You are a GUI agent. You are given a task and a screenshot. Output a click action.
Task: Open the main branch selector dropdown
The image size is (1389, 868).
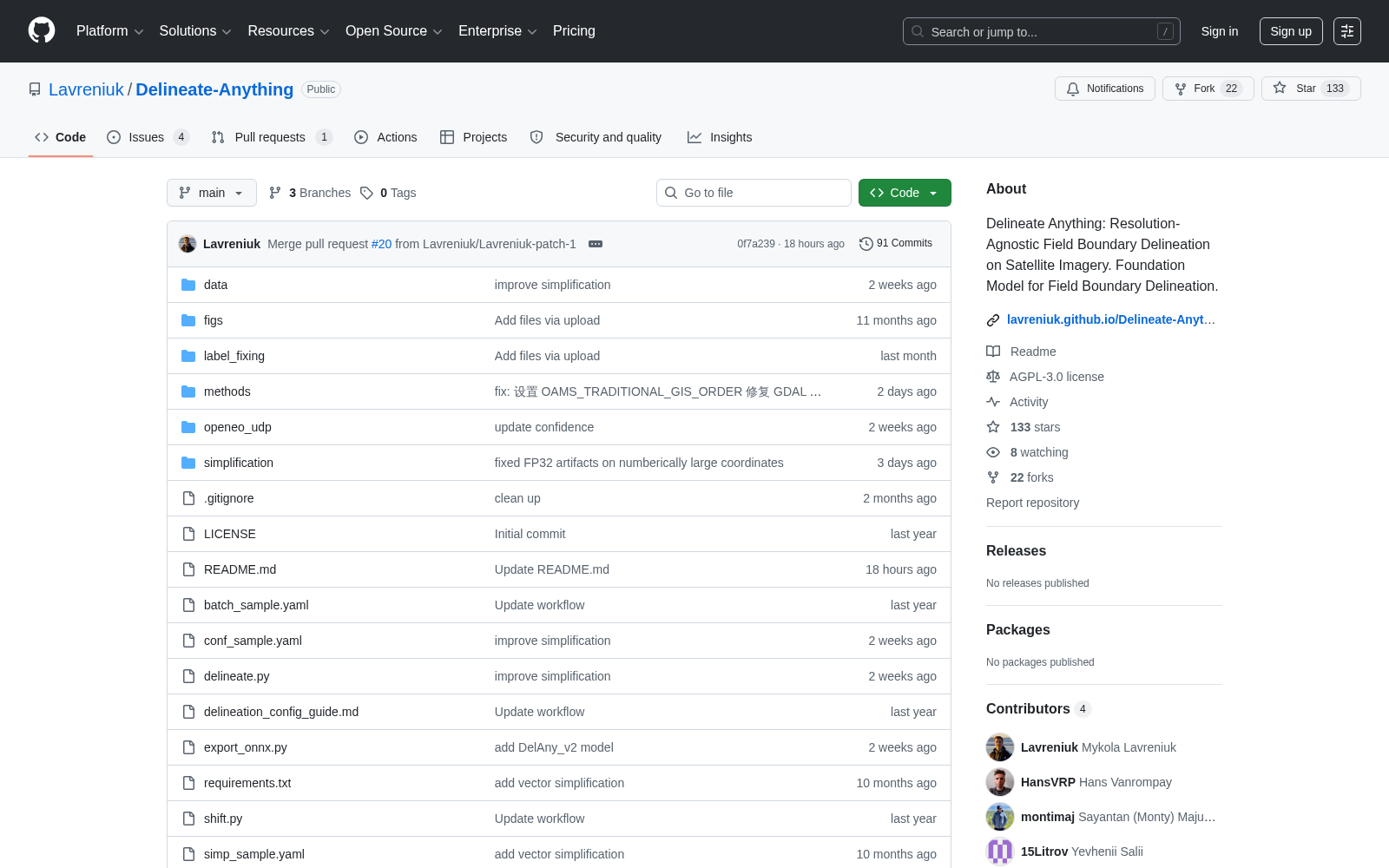(x=212, y=193)
